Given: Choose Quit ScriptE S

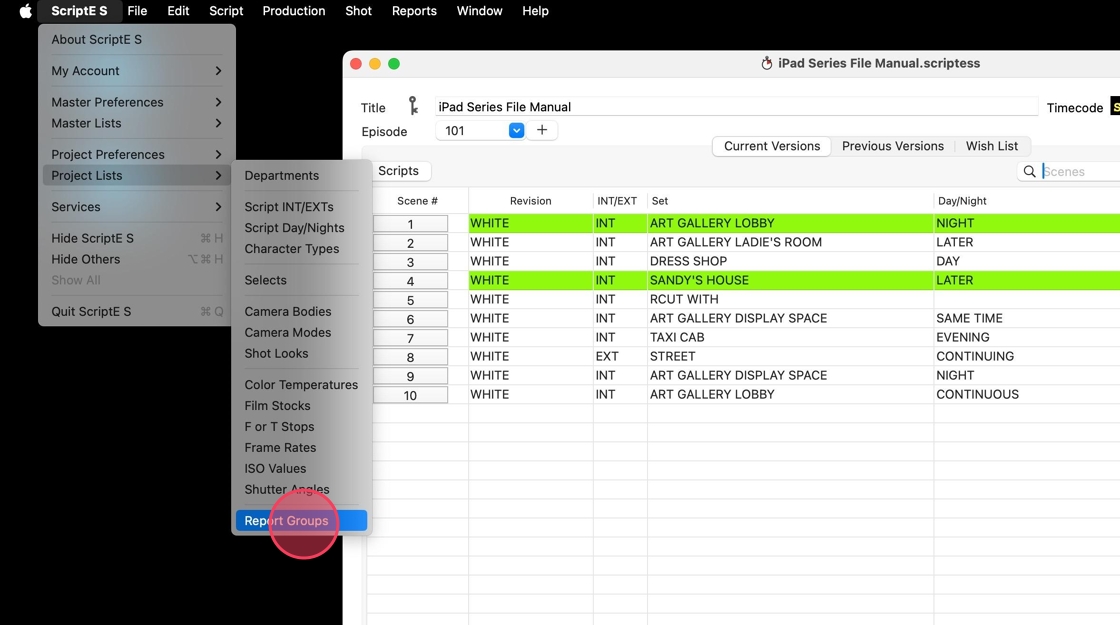Looking at the screenshot, I should (136, 311).
